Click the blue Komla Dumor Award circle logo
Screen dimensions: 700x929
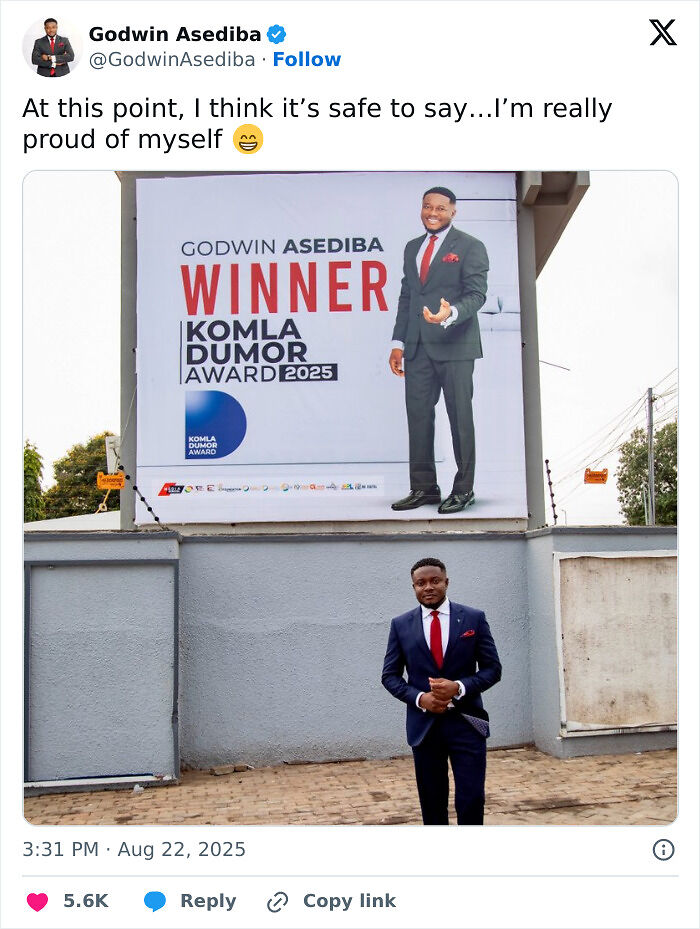click(215, 424)
